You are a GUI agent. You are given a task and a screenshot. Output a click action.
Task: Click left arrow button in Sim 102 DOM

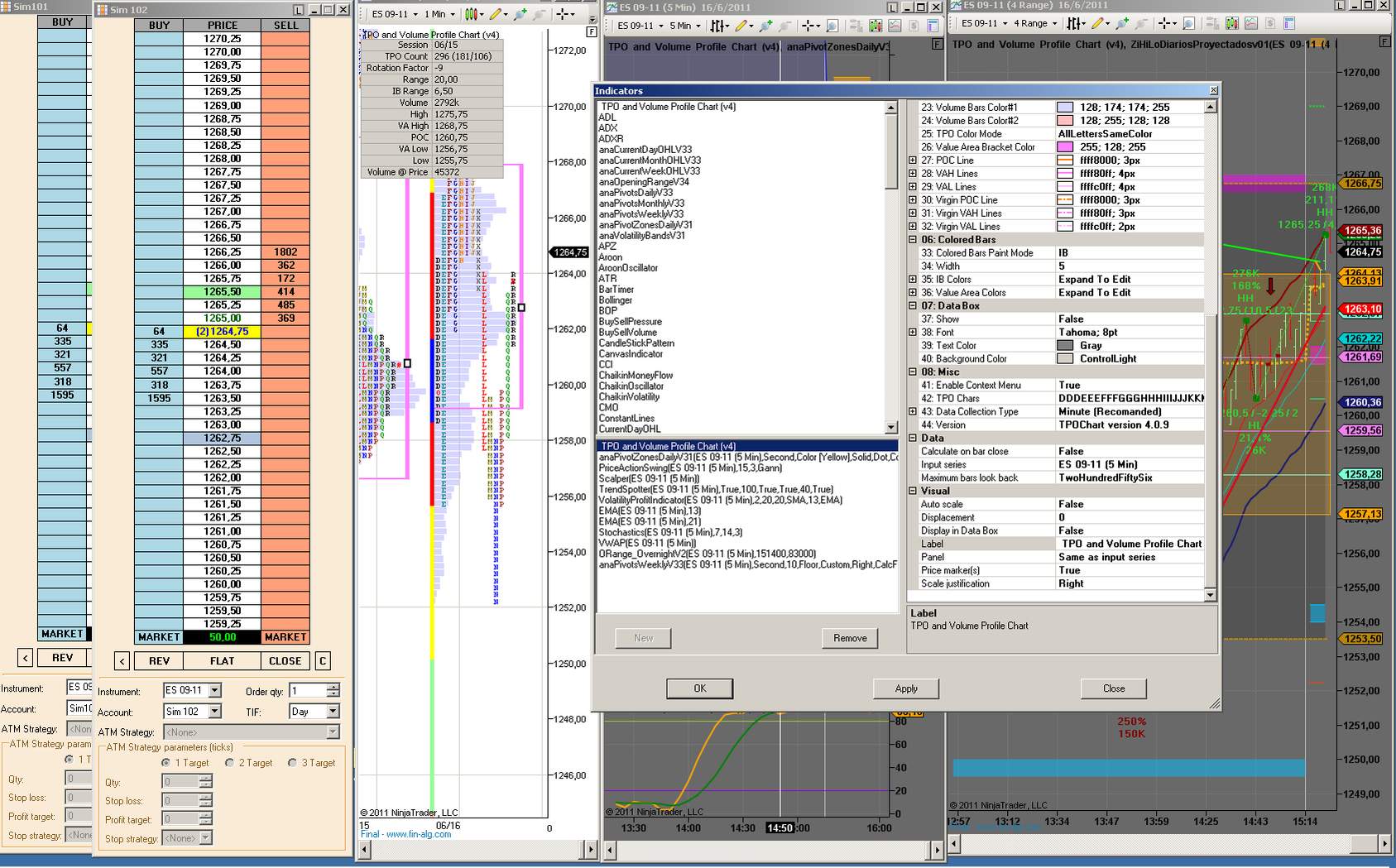[x=122, y=661]
